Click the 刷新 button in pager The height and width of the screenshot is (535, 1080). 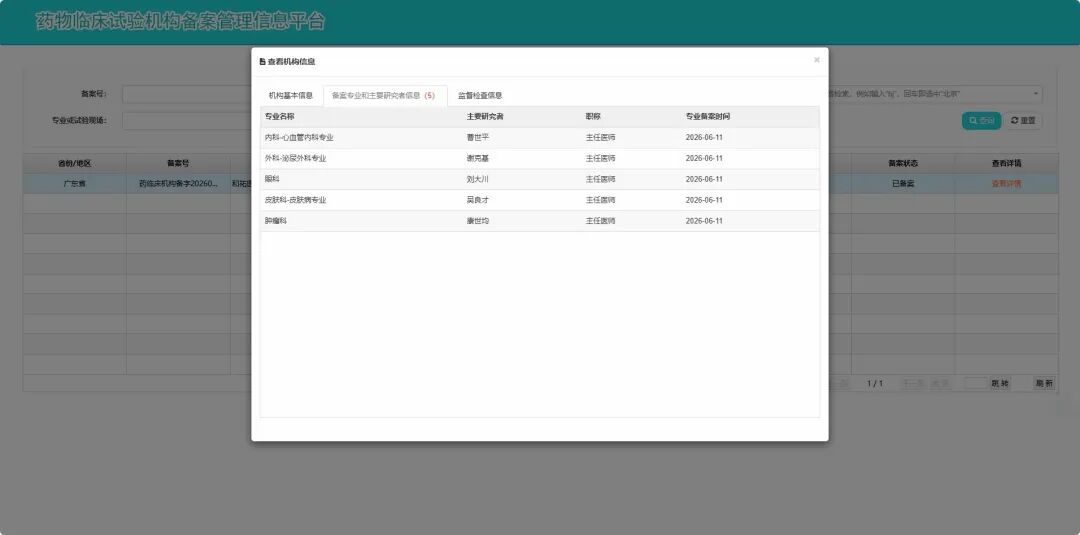point(1044,384)
